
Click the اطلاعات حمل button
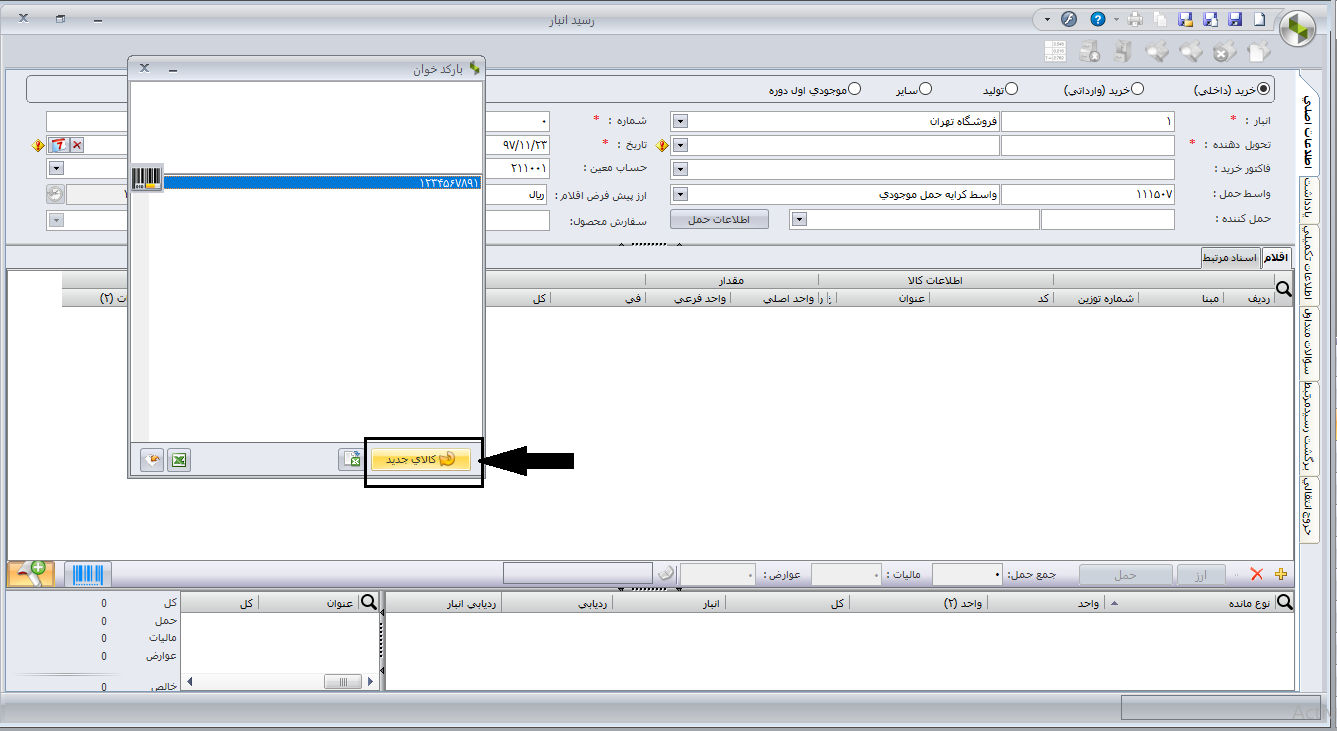[x=719, y=219]
